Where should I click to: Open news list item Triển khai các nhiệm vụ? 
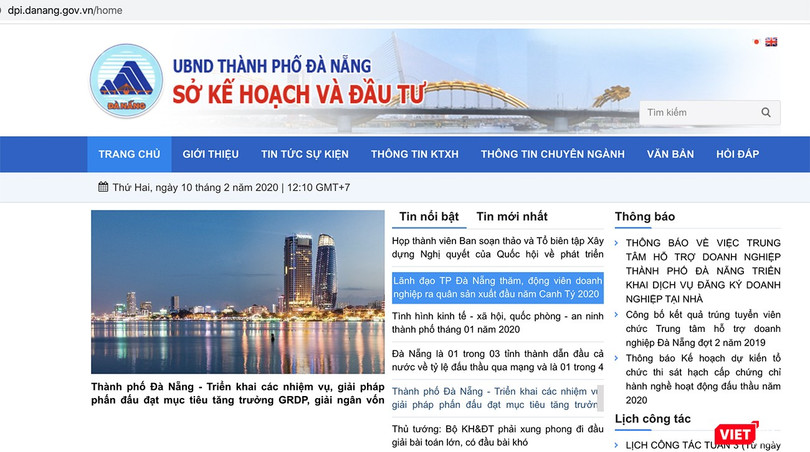(494, 398)
